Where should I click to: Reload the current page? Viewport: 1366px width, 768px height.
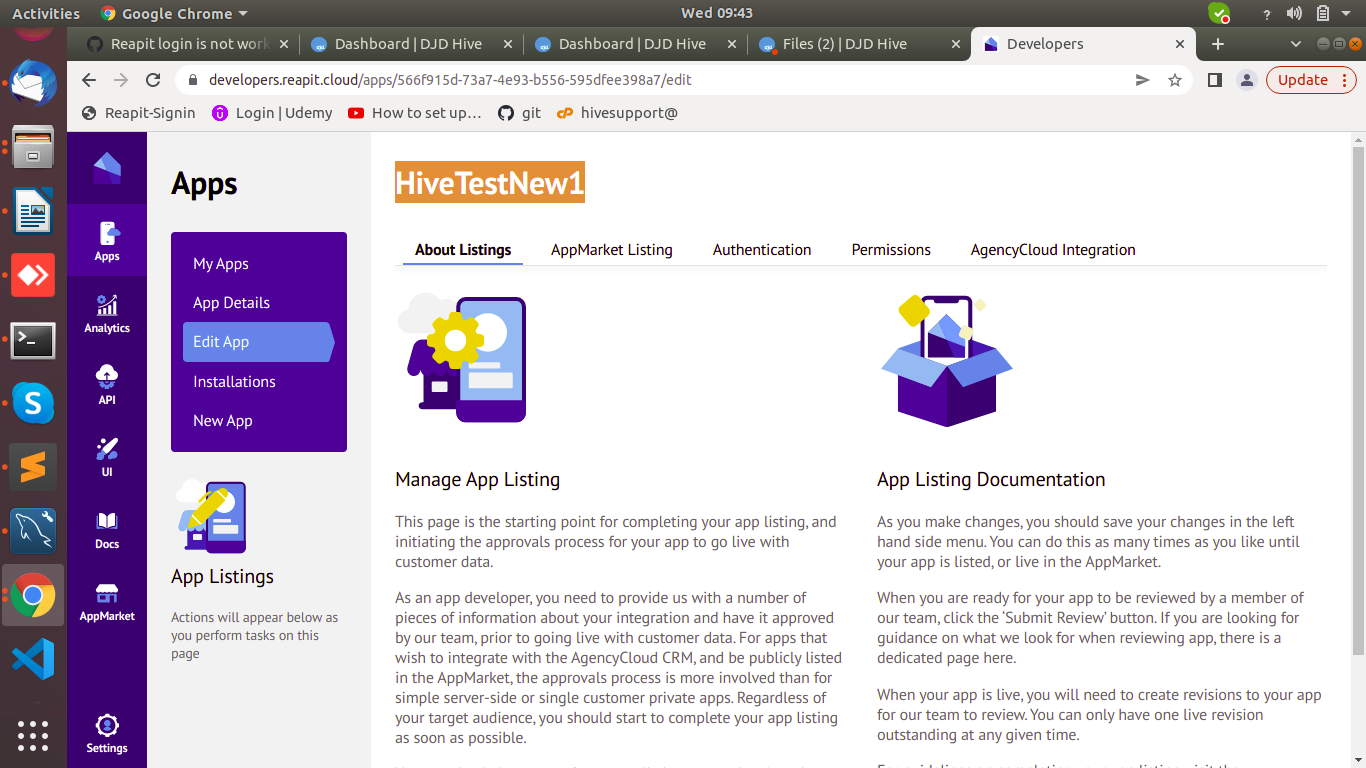(x=152, y=80)
